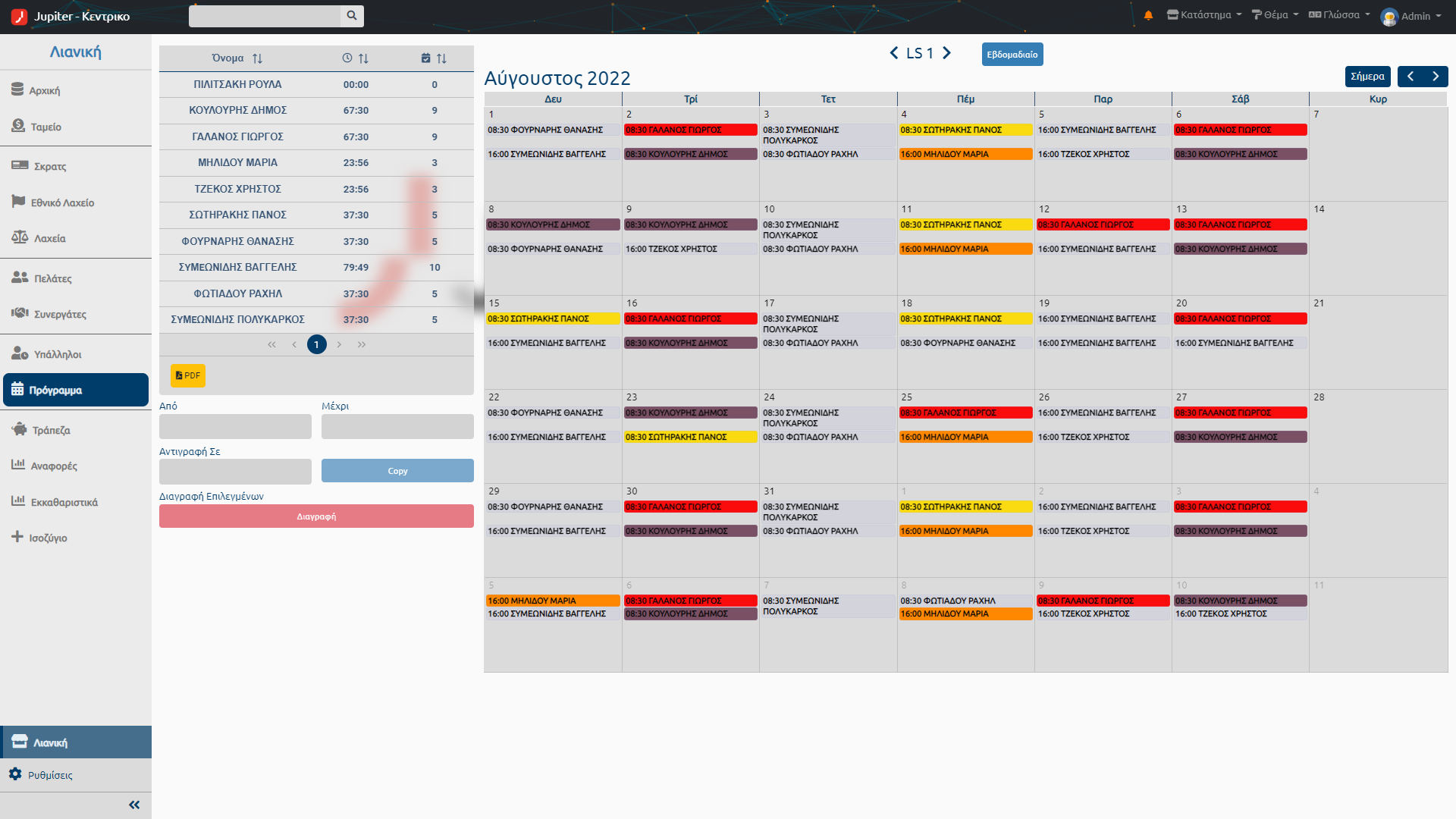Click the red Διαγραφή button
Image resolution: width=1456 pixels, height=819 pixels.
click(316, 516)
